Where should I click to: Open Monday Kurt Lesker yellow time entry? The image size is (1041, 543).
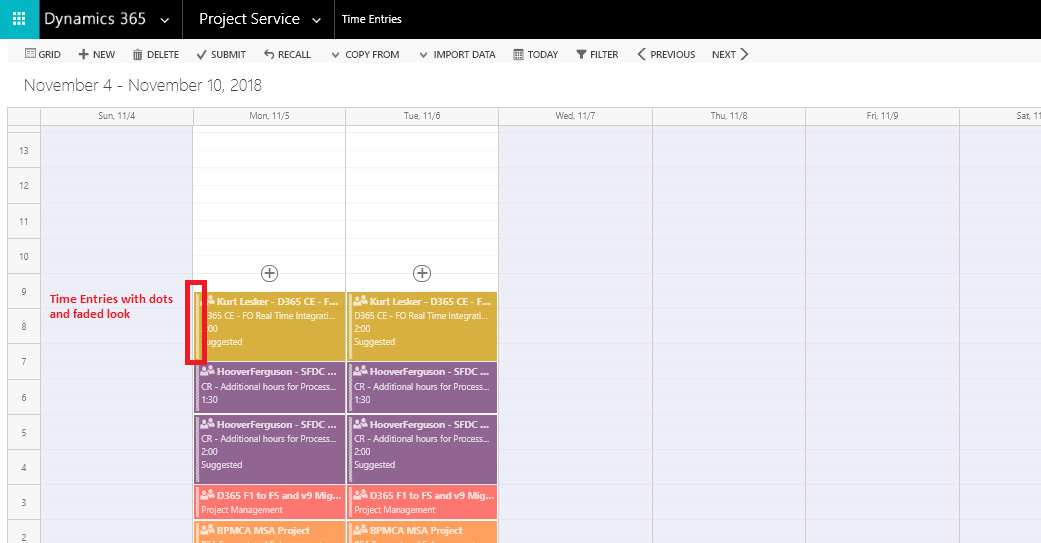coord(270,326)
